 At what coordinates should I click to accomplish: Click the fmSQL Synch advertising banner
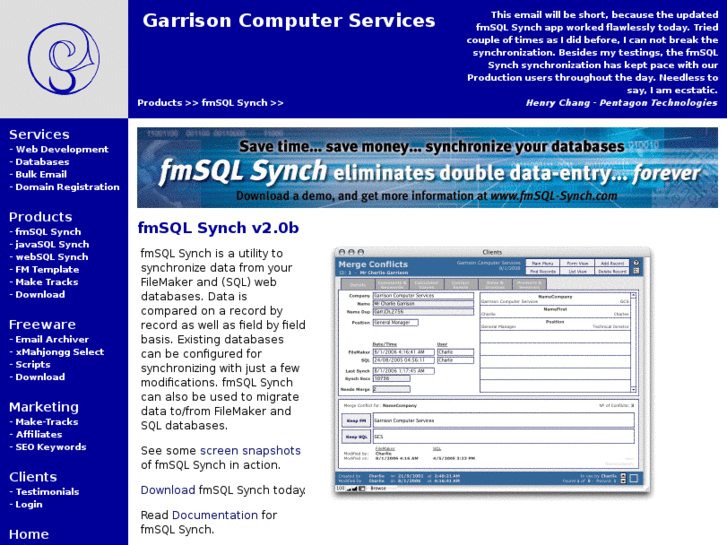[427, 167]
